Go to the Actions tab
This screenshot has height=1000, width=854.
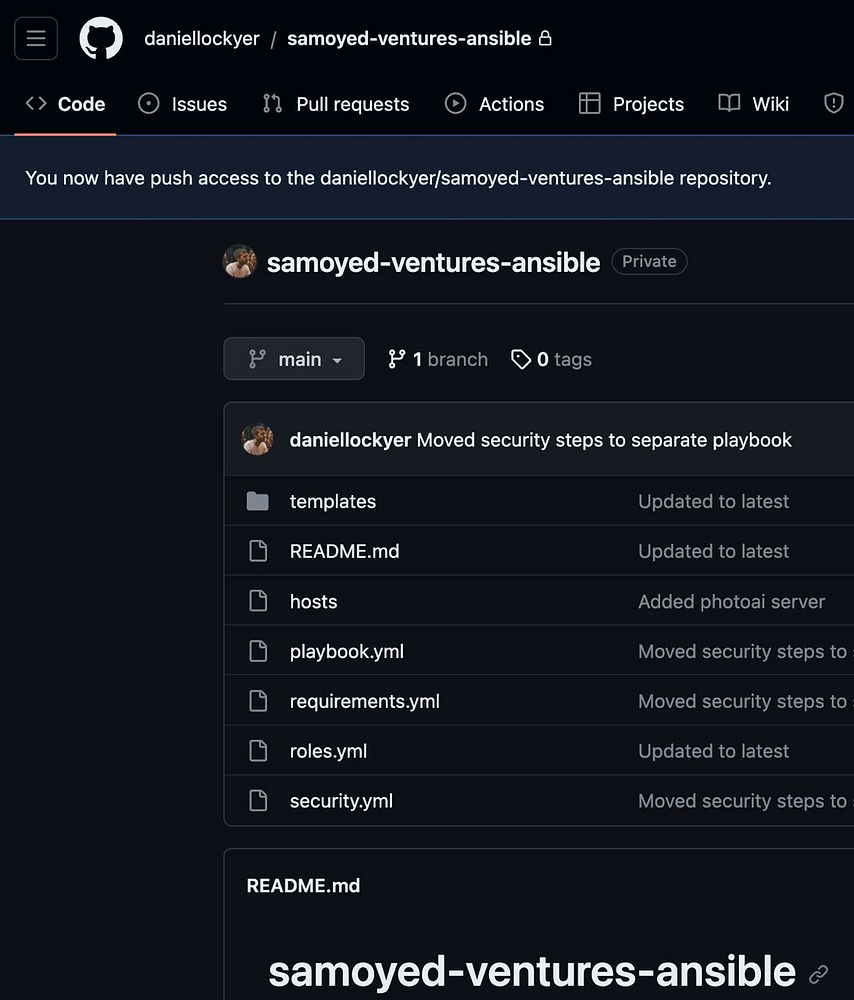point(494,104)
